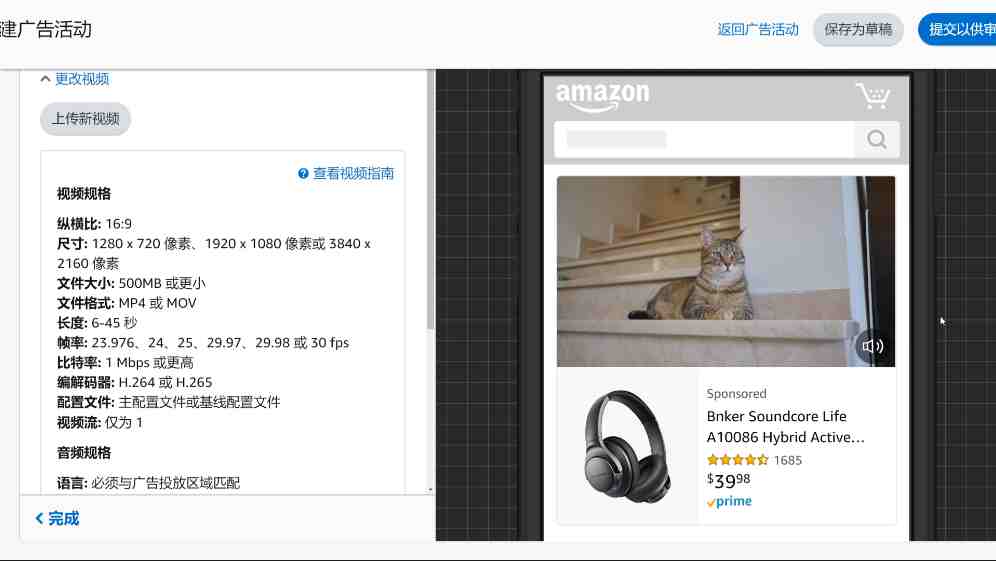Click the Bnker Soundcore Life product title
This screenshot has width=996, height=561.
click(x=785, y=426)
